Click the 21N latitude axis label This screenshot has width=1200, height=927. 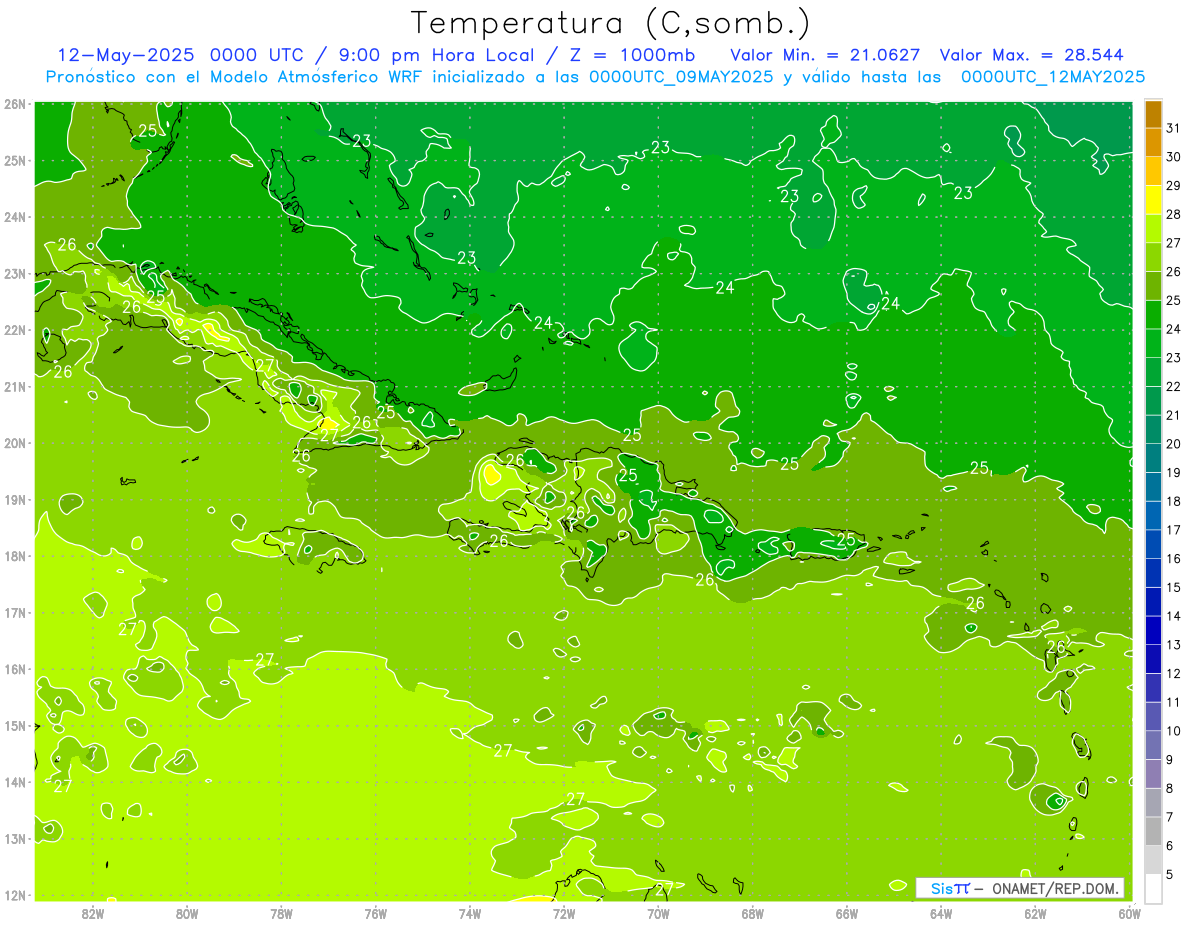(x=14, y=386)
